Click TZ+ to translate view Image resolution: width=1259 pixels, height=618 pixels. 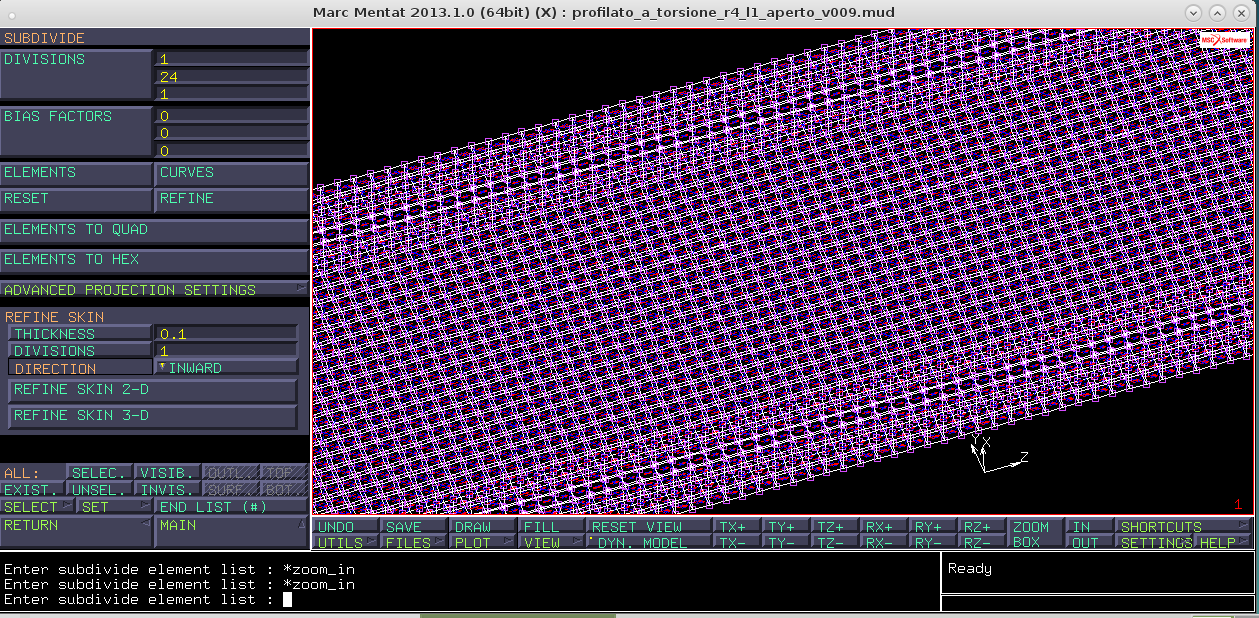[x=836, y=526]
